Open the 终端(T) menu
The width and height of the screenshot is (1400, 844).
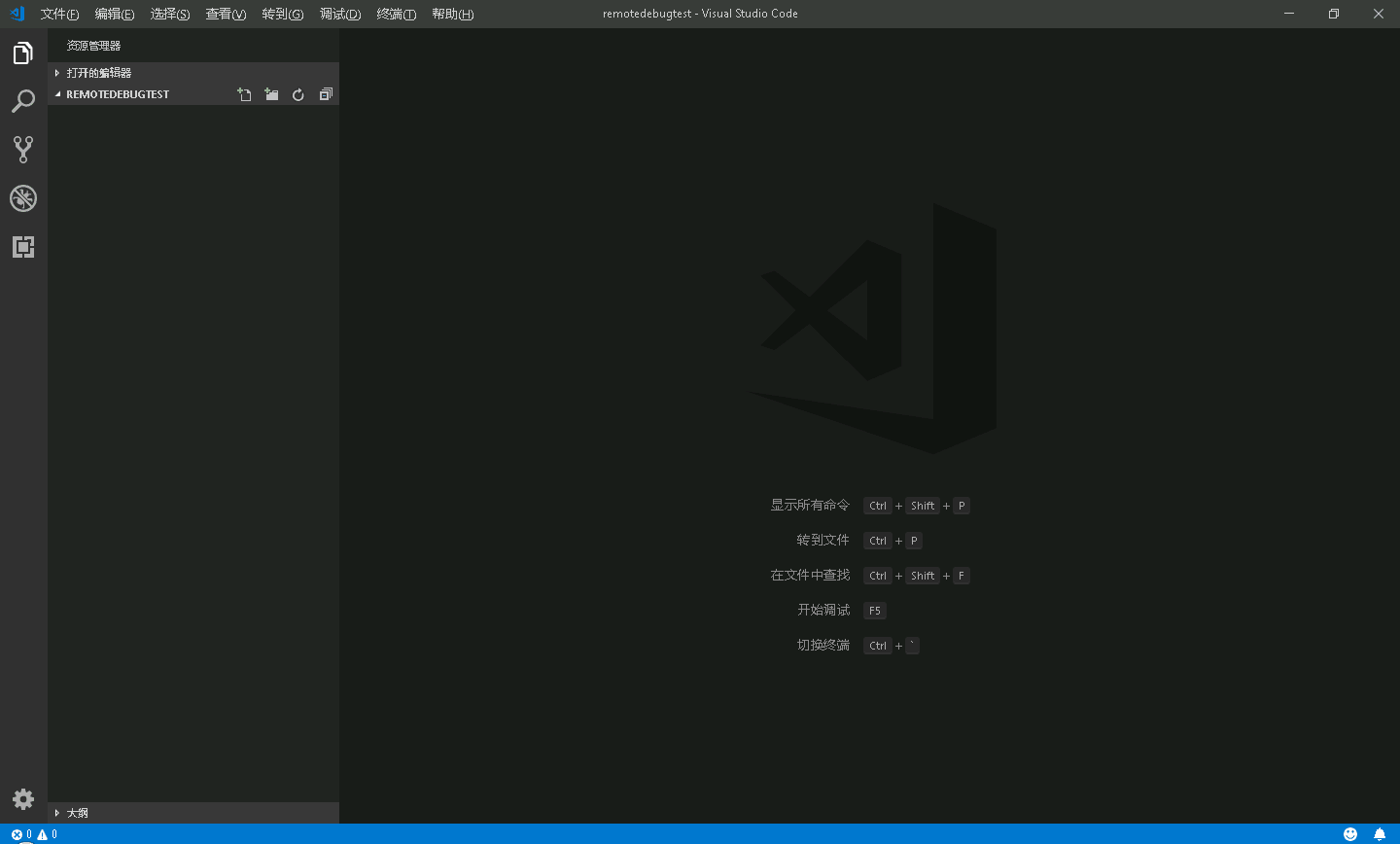pos(397,14)
